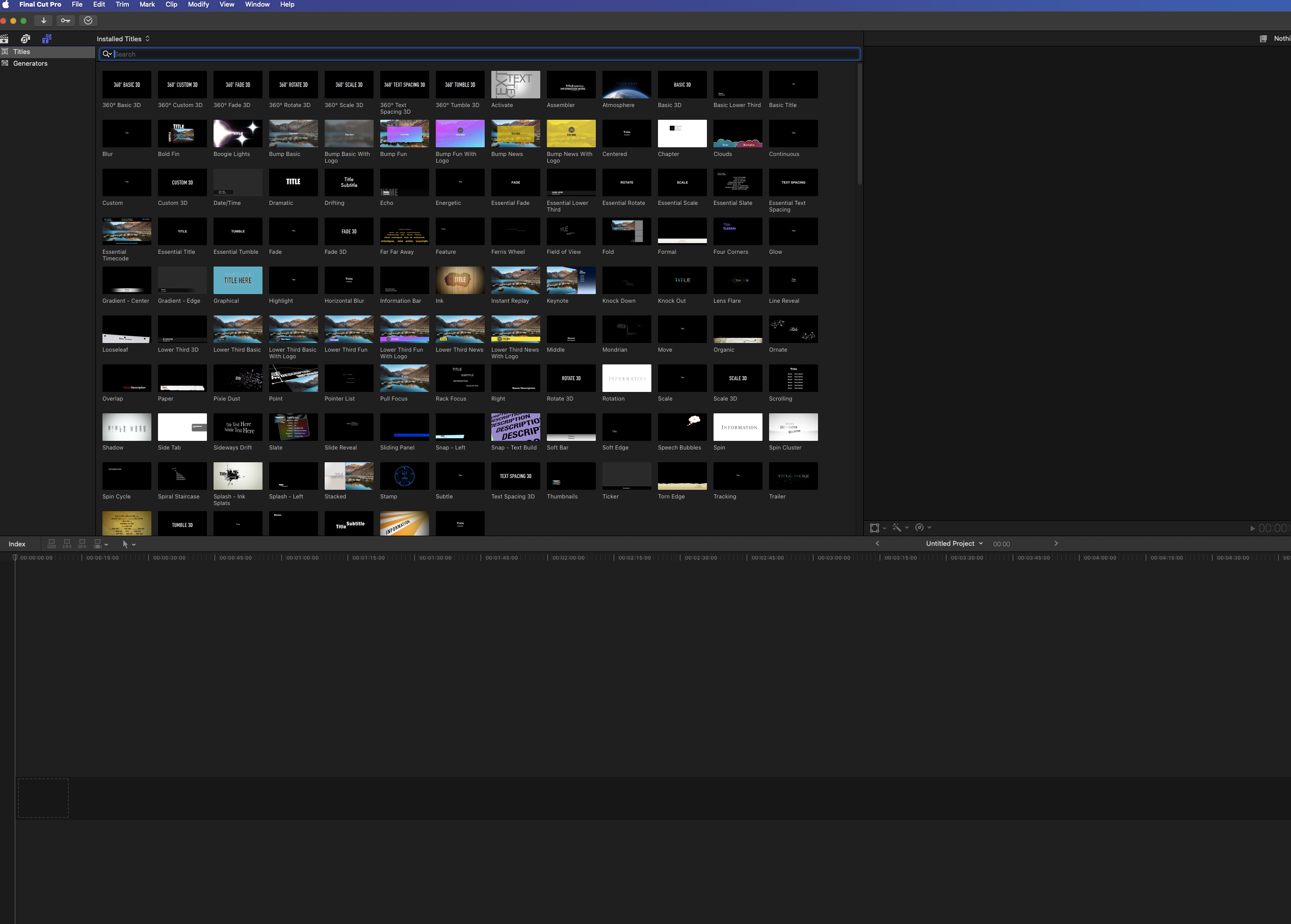Toggle the Titles and Generators sidebar icon

[47, 39]
